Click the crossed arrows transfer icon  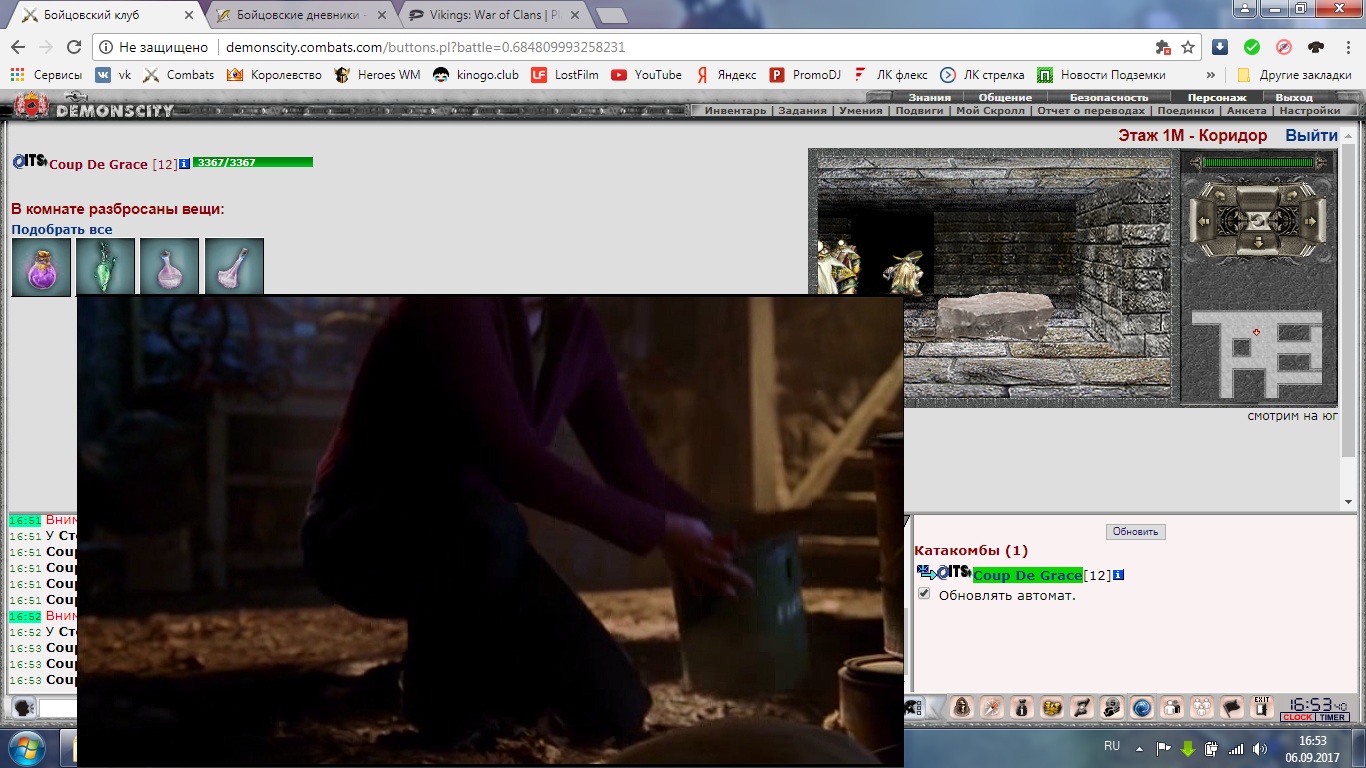click(x=1082, y=707)
